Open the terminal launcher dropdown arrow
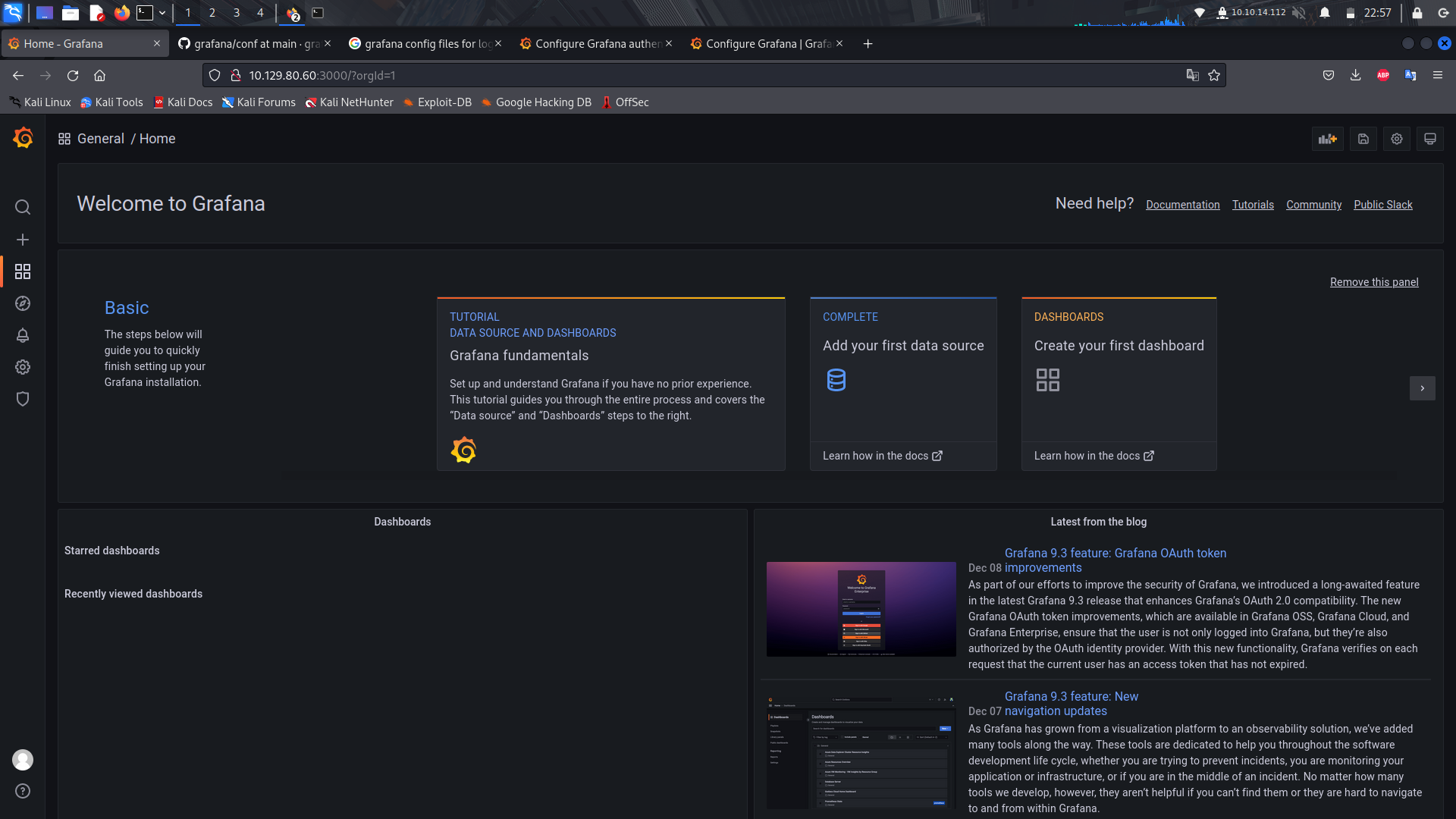This screenshot has width=1456, height=819. click(x=162, y=13)
